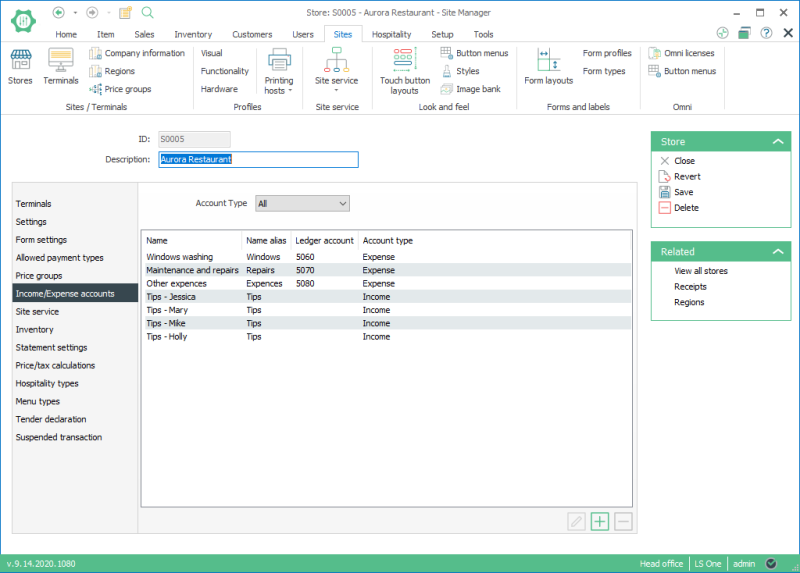The height and width of the screenshot is (573, 800).
Task: Click the green plus circle icon top right
Action: click(722, 33)
